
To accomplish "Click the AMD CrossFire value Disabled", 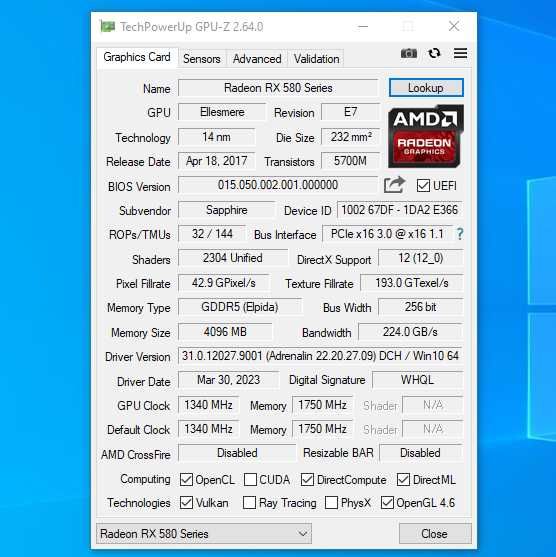I will click(x=237, y=453).
